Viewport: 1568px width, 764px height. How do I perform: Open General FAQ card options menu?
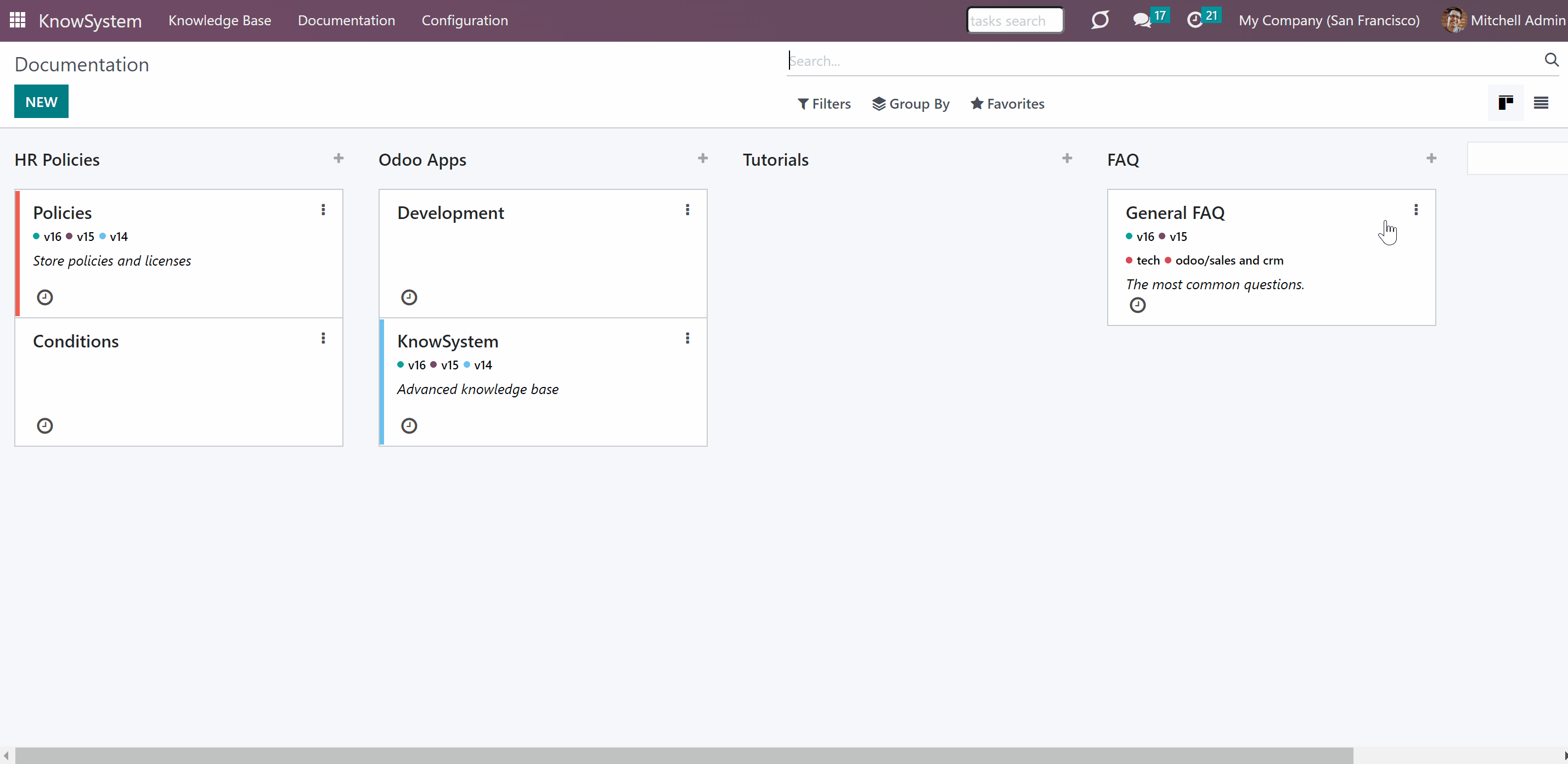(x=1416, y=210)
